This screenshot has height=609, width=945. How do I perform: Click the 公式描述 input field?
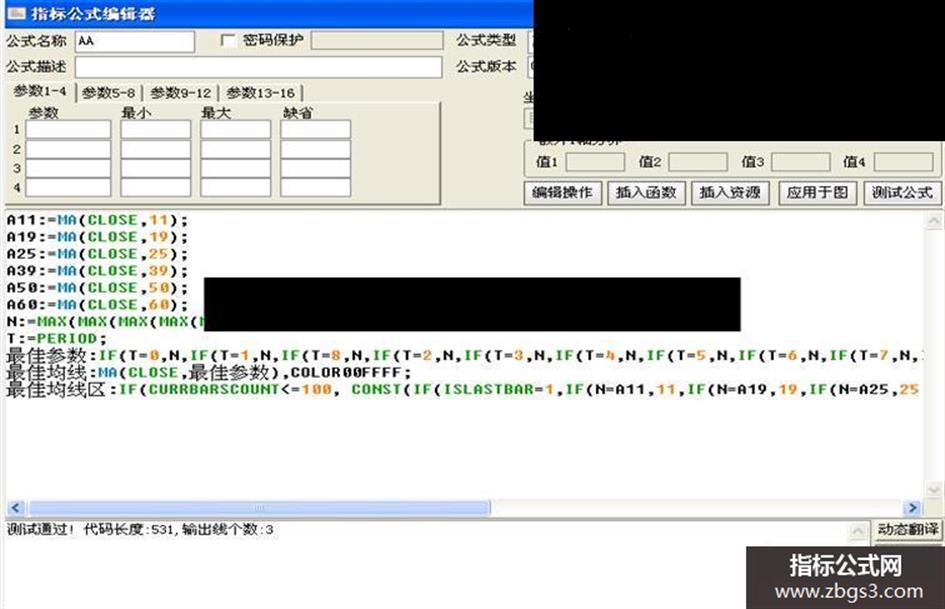pyautogui.click(x=259, y=67)
